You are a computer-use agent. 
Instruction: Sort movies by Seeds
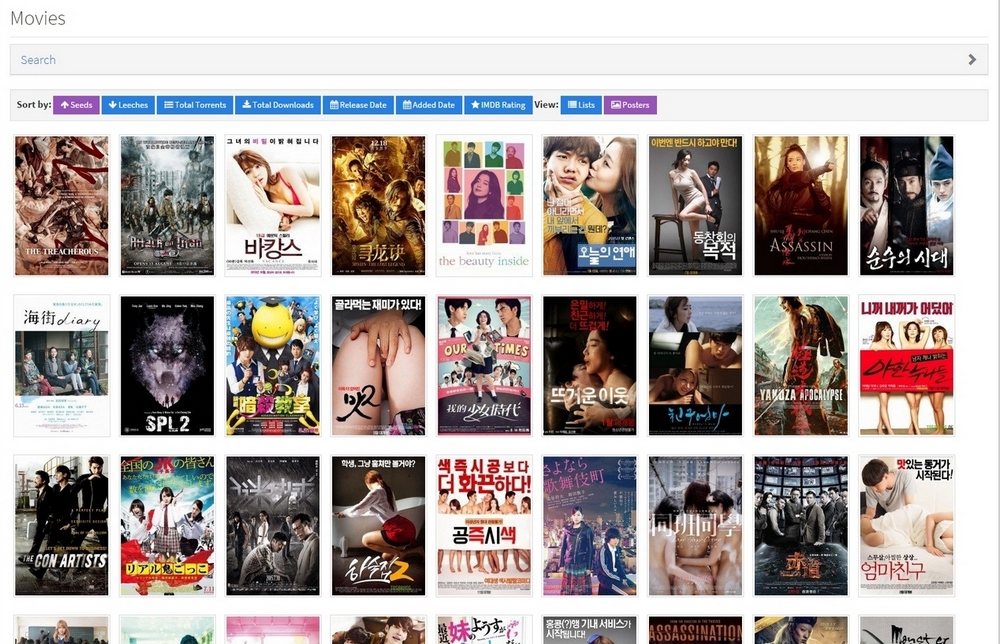(76, 105)
